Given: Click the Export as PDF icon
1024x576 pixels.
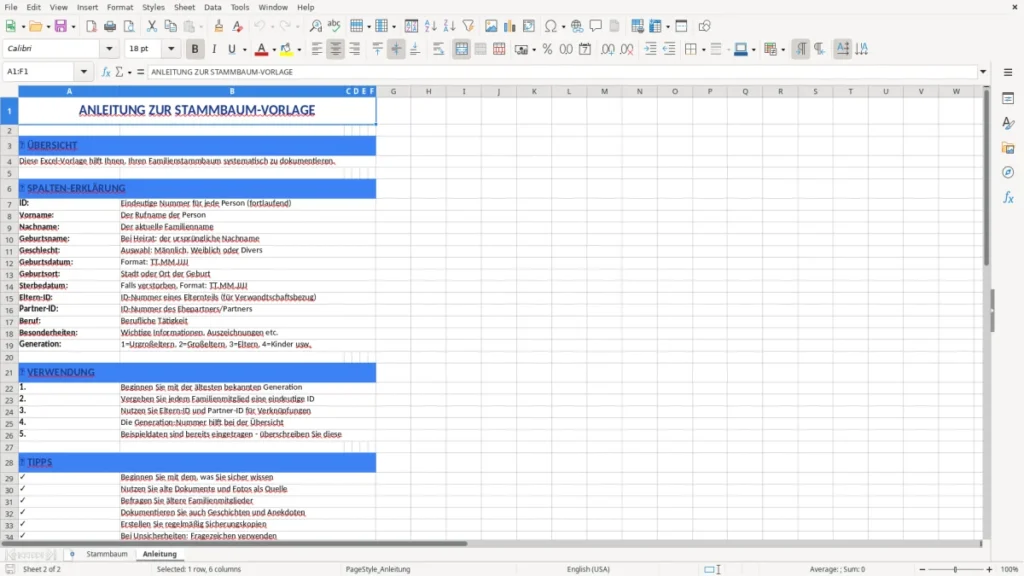Looking at the screenshot, I should (91, 26).
